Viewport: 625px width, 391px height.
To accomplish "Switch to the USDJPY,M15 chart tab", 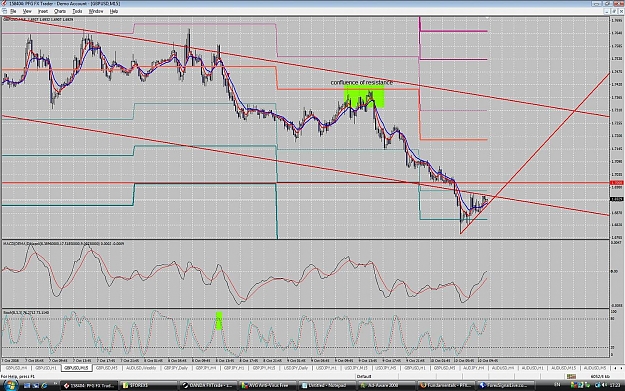I will coord(356,368).
